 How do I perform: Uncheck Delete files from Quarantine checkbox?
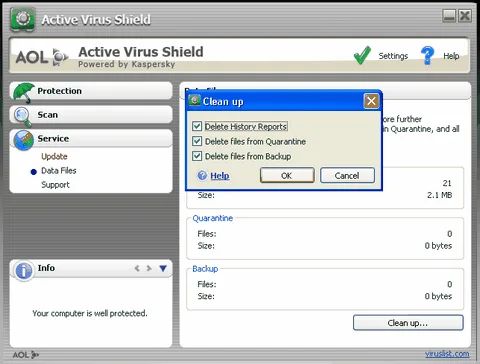tap(197, 141)
